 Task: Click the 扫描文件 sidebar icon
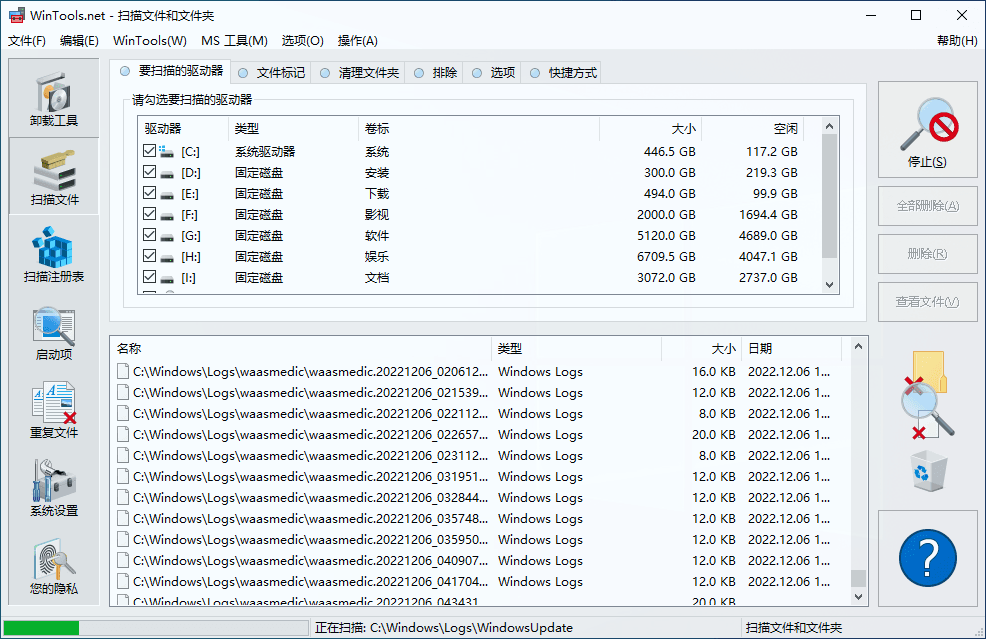coord(54,176)
